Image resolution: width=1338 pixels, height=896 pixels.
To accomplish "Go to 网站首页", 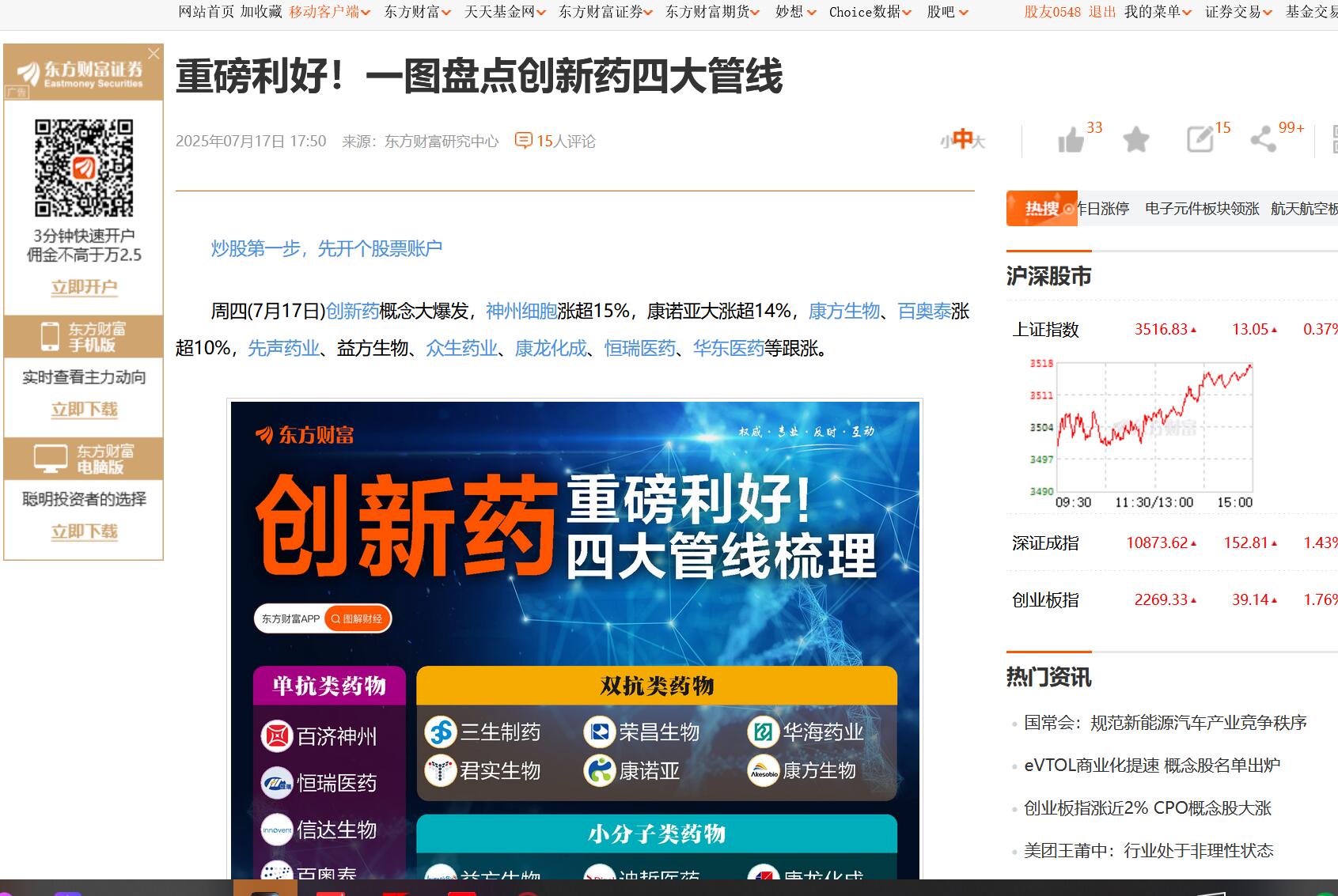I will (206, 12).
